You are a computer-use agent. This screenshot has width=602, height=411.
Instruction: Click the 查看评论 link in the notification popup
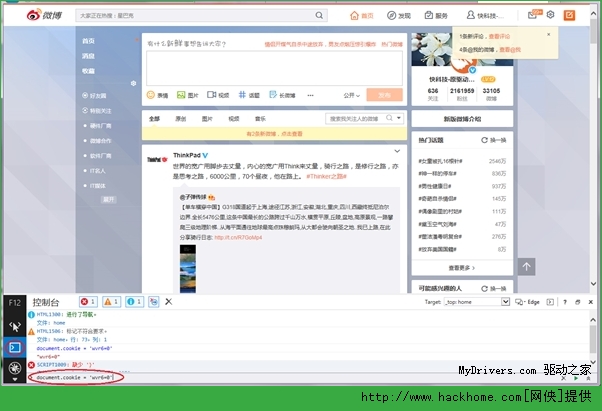[x=499, y=36]
